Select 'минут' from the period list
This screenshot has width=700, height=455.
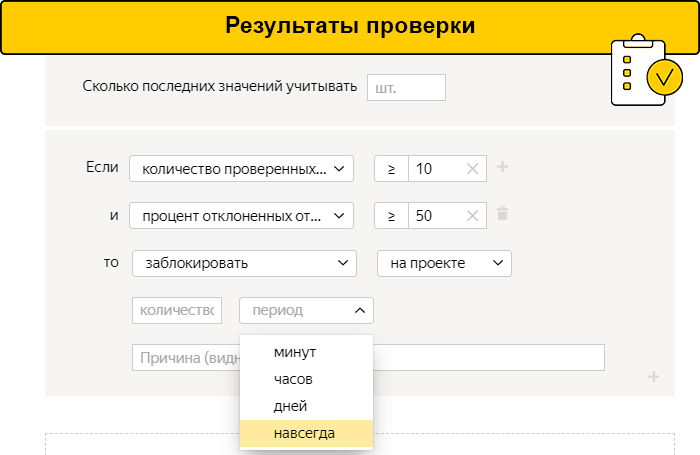[295, 352]
